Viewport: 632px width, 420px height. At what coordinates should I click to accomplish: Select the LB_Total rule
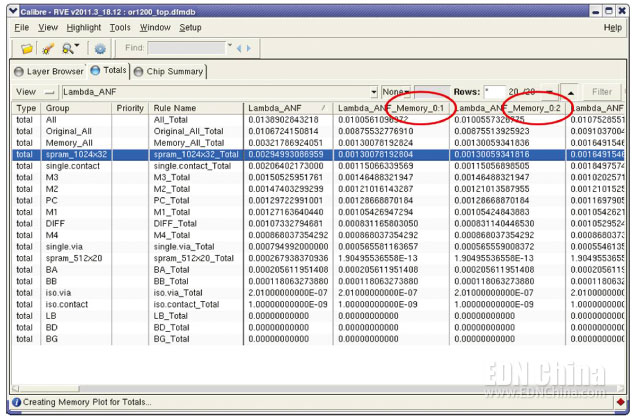(x=170, y=316)
